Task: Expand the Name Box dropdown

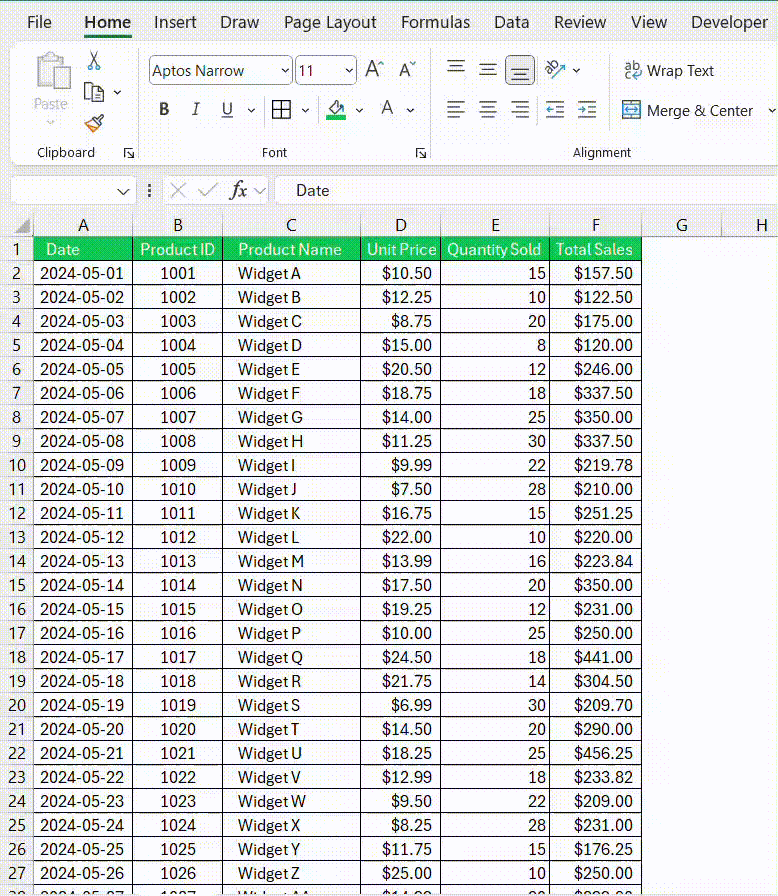Action: (x=123, y=191)
